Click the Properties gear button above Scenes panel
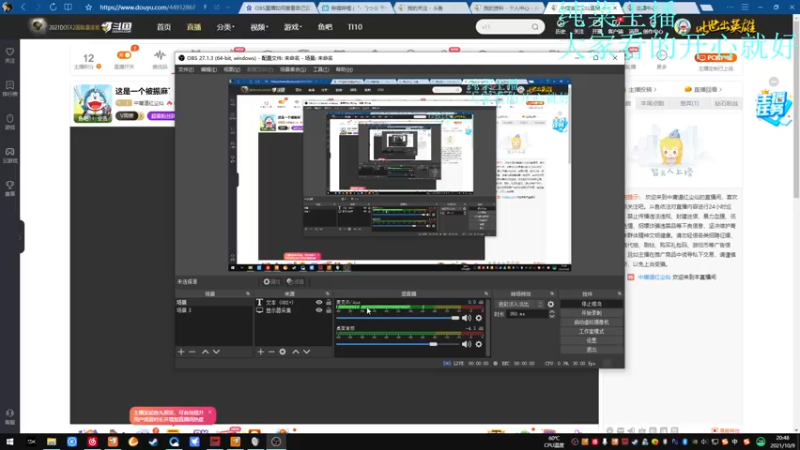 click(271, 282)
